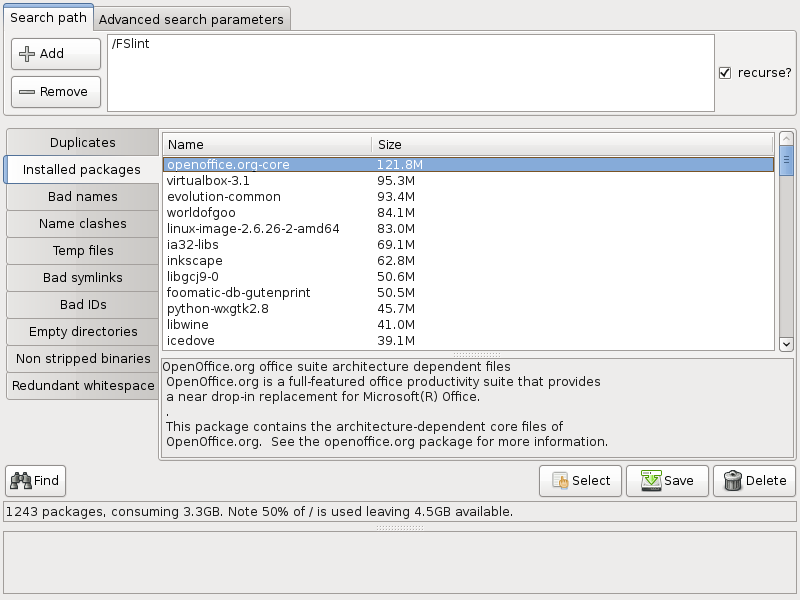This screenshot has height=600, width=800.
Task: Toggle the recurse checkbox
Action: [x=725, y=73]
